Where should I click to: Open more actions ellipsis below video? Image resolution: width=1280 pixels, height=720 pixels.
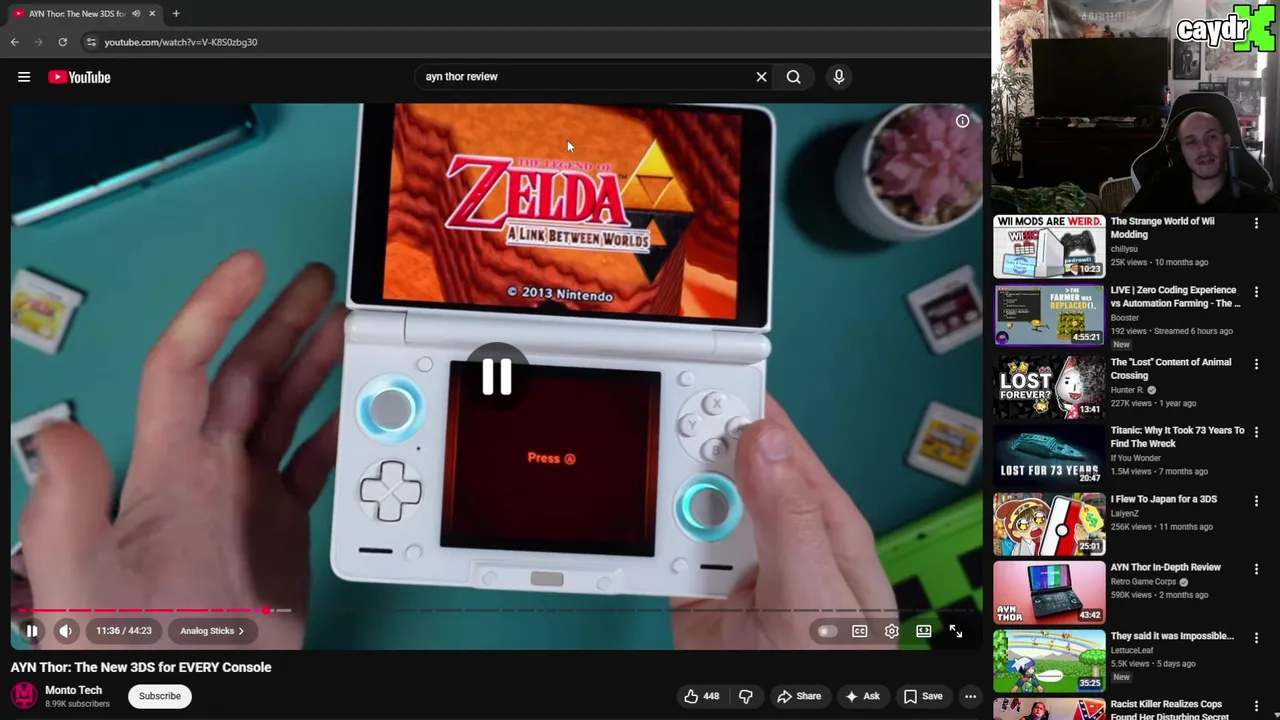[970, 696]
